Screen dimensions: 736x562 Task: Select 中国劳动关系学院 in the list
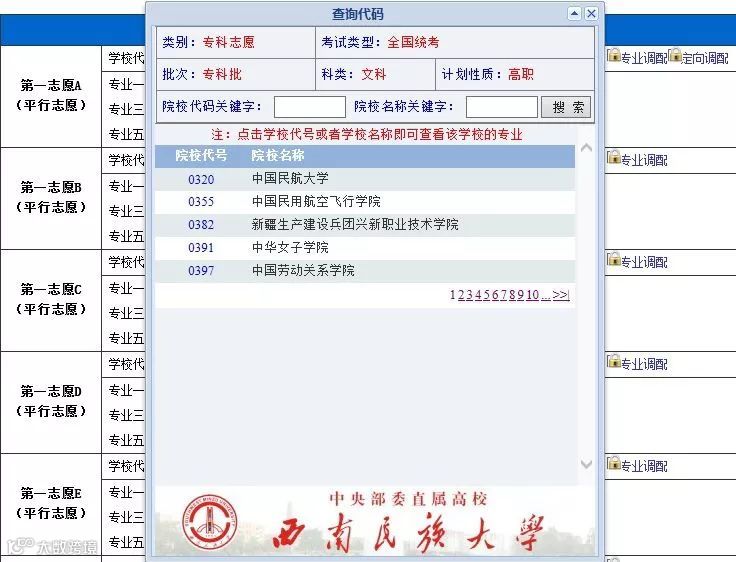pos(303,270)
